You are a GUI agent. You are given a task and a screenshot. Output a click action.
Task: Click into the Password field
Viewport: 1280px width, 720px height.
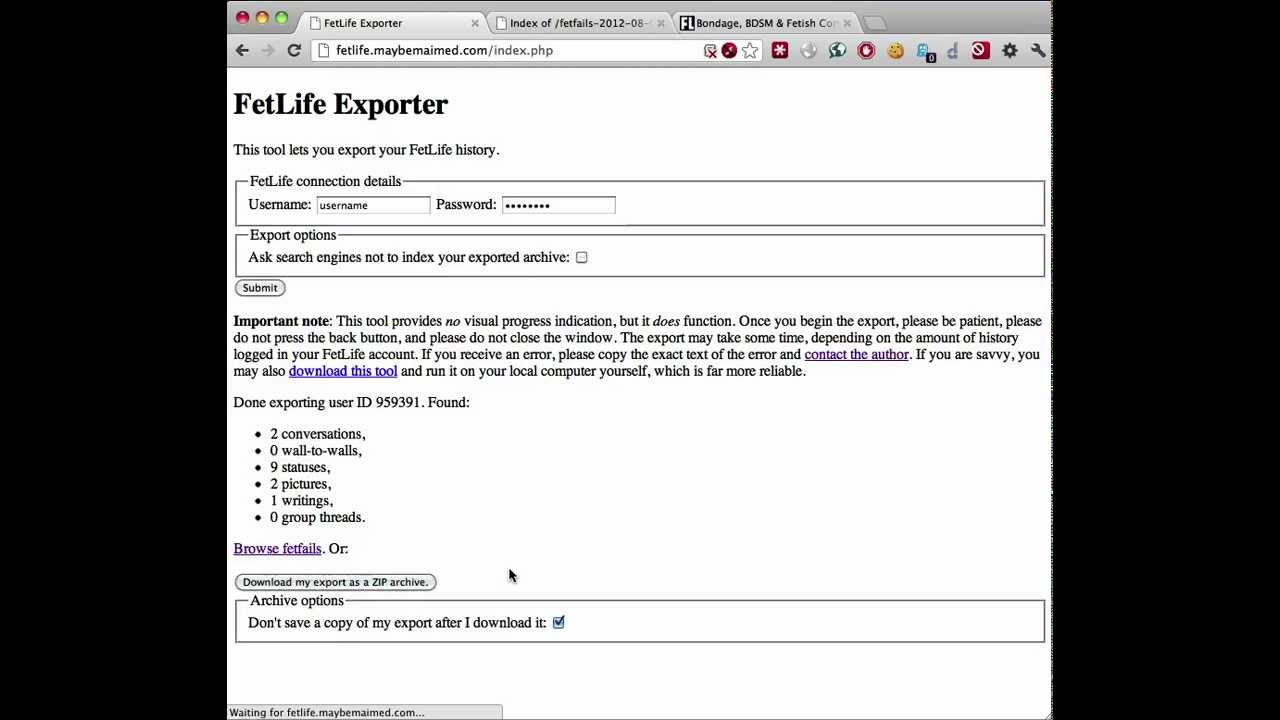point(558,205)
